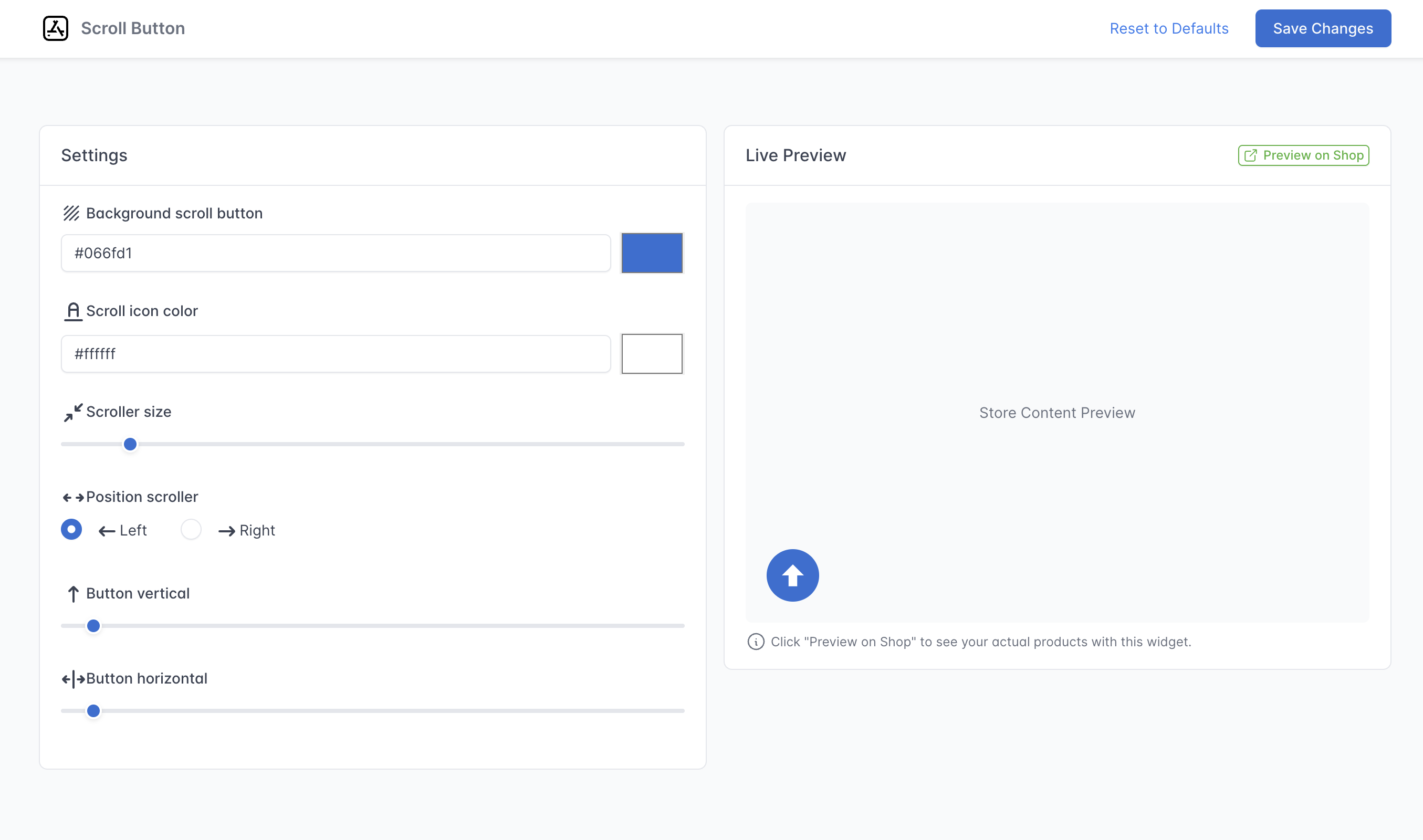The image size is (1423, 840).
Task: Click the left-right arrows icon by Position scroller
Action: pos(73,498)
